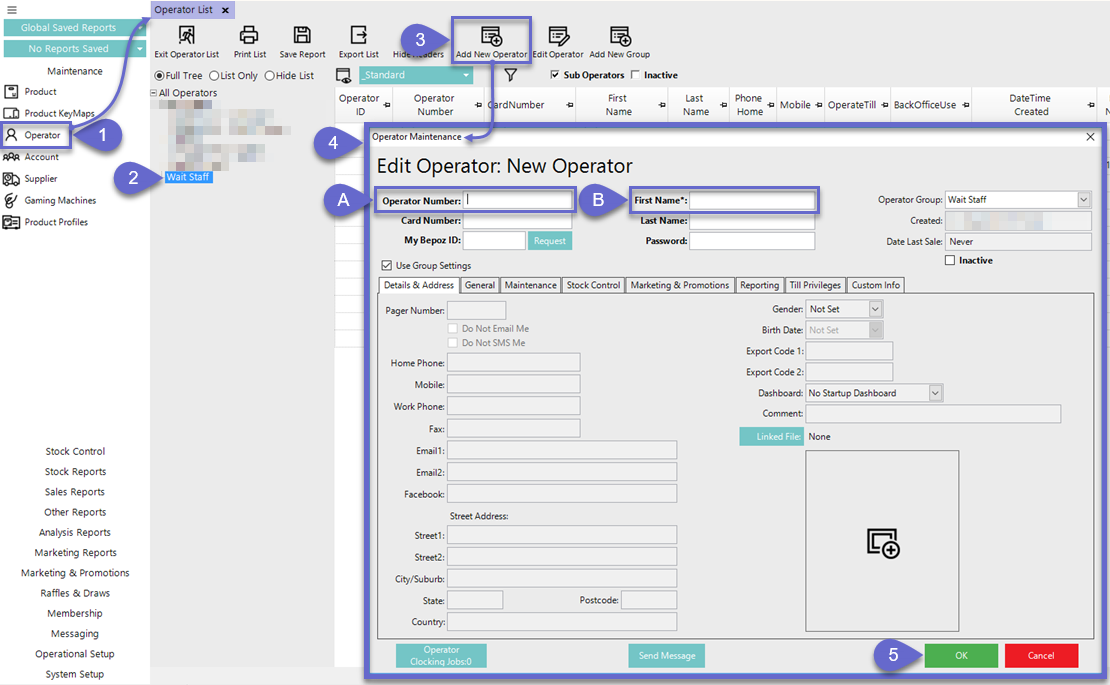Select Wait Staff in operator tree
This screenshot has height=685, width=1110.
(189, 177)
